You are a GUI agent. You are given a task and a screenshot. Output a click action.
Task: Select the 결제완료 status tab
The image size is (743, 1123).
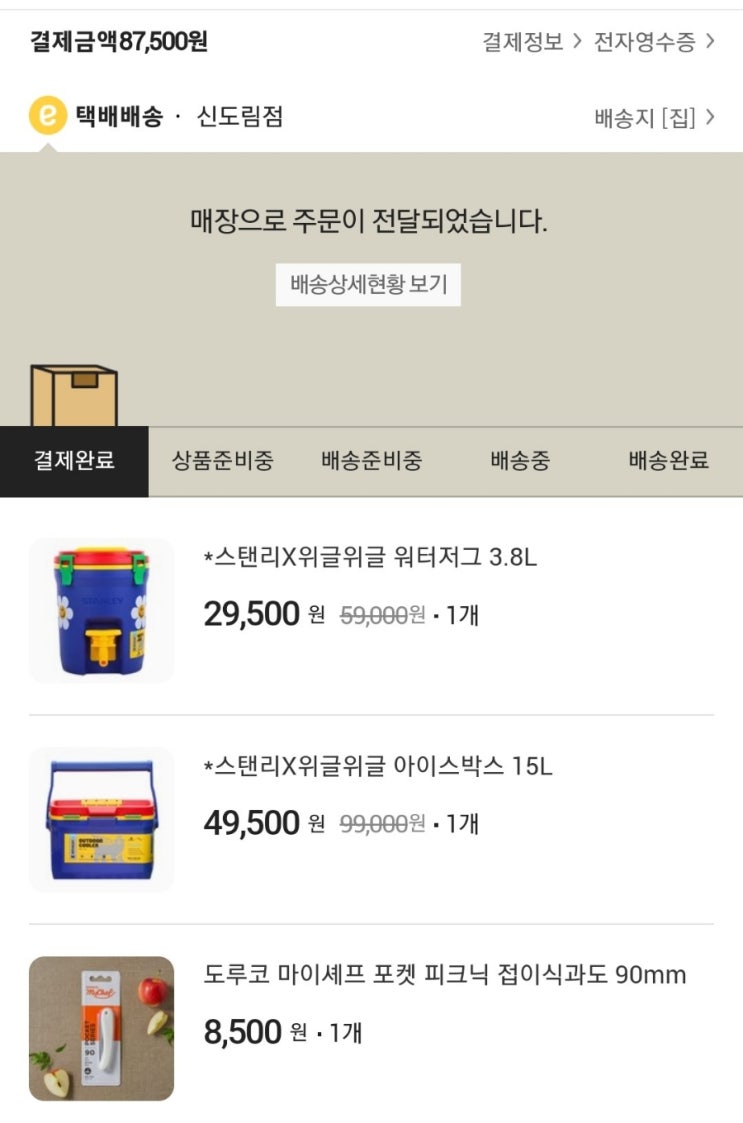point(75,461)
